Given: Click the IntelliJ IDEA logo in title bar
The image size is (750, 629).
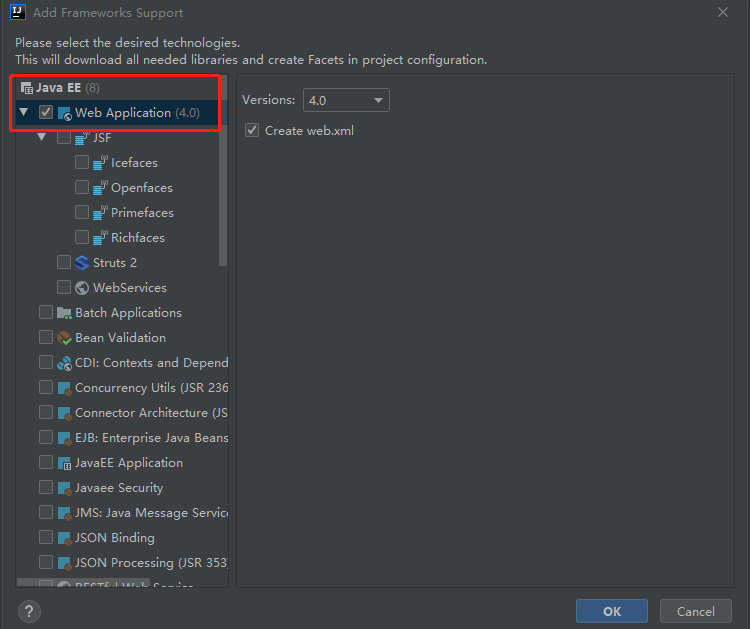Looking at the screenshot, I should 18,11.
